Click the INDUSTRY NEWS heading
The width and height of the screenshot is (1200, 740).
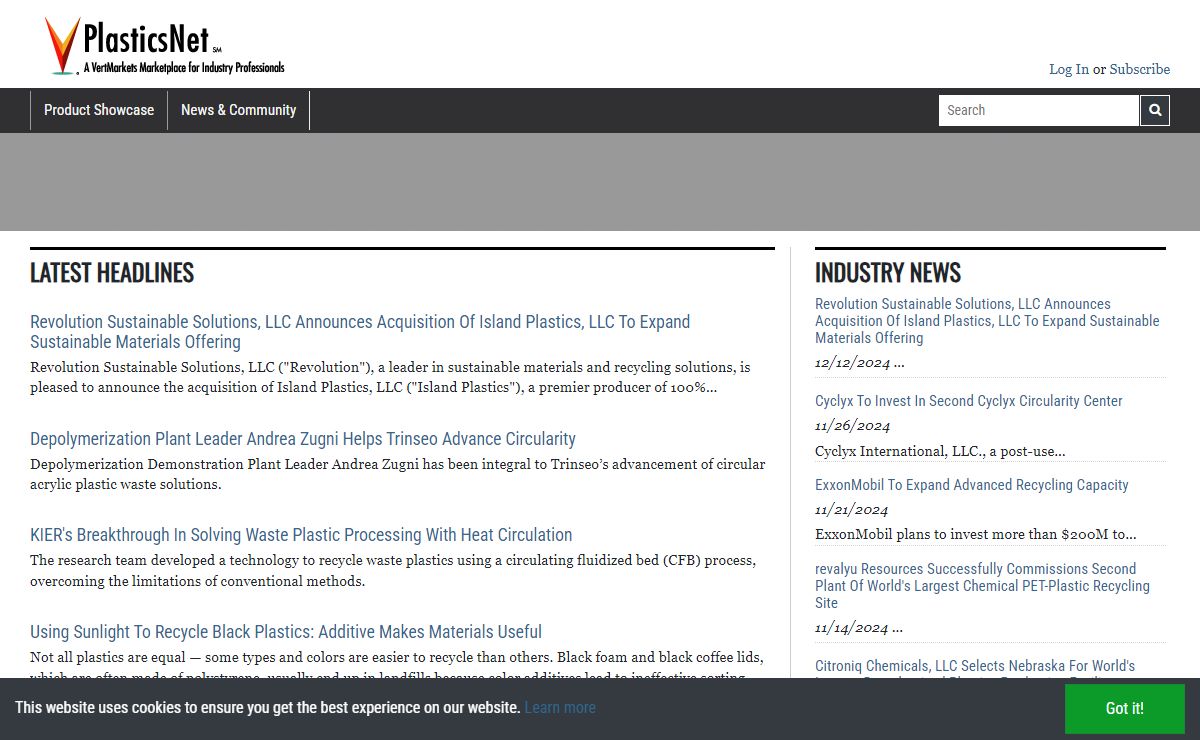(x=888, y=273)
